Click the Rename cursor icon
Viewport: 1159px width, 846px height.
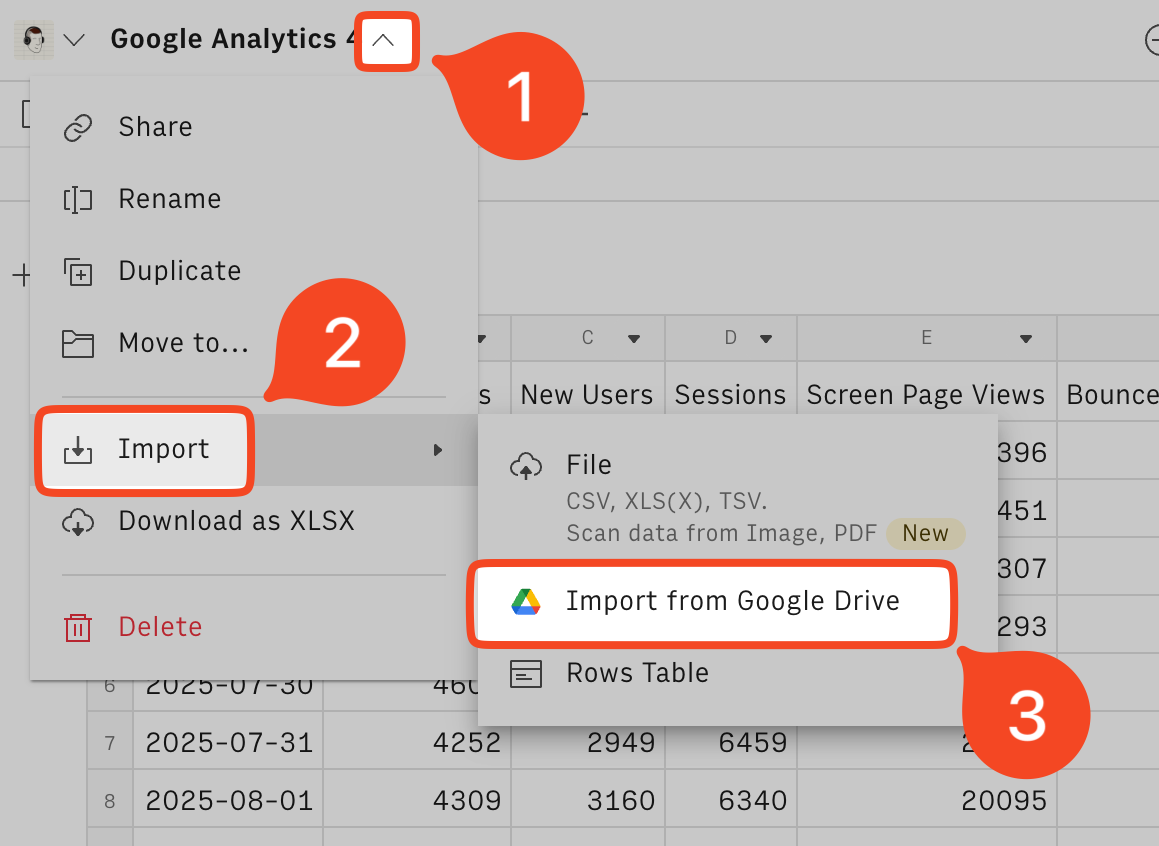(78, 200)
